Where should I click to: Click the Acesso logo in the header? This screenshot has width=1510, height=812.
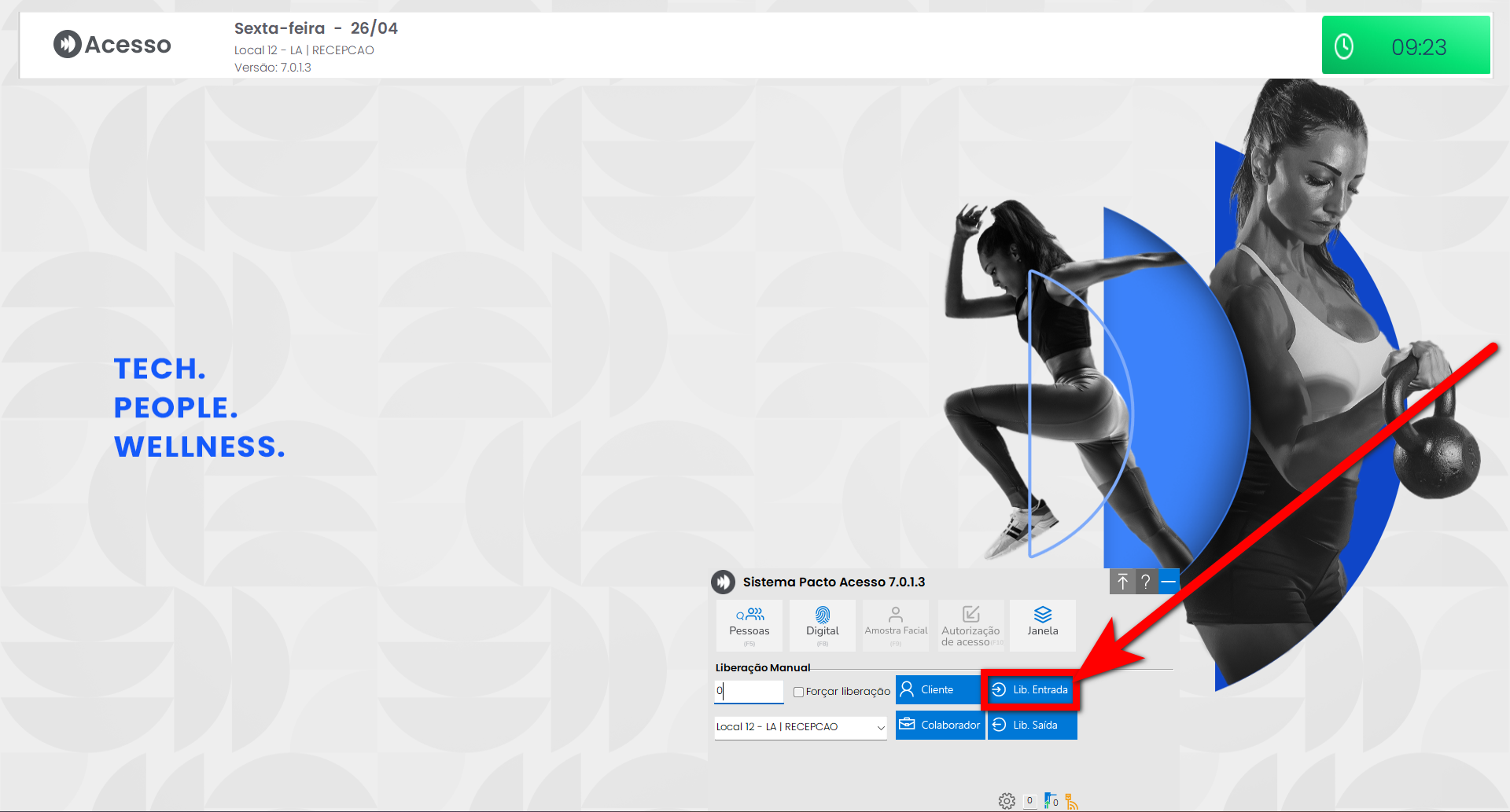click(112, 45)
